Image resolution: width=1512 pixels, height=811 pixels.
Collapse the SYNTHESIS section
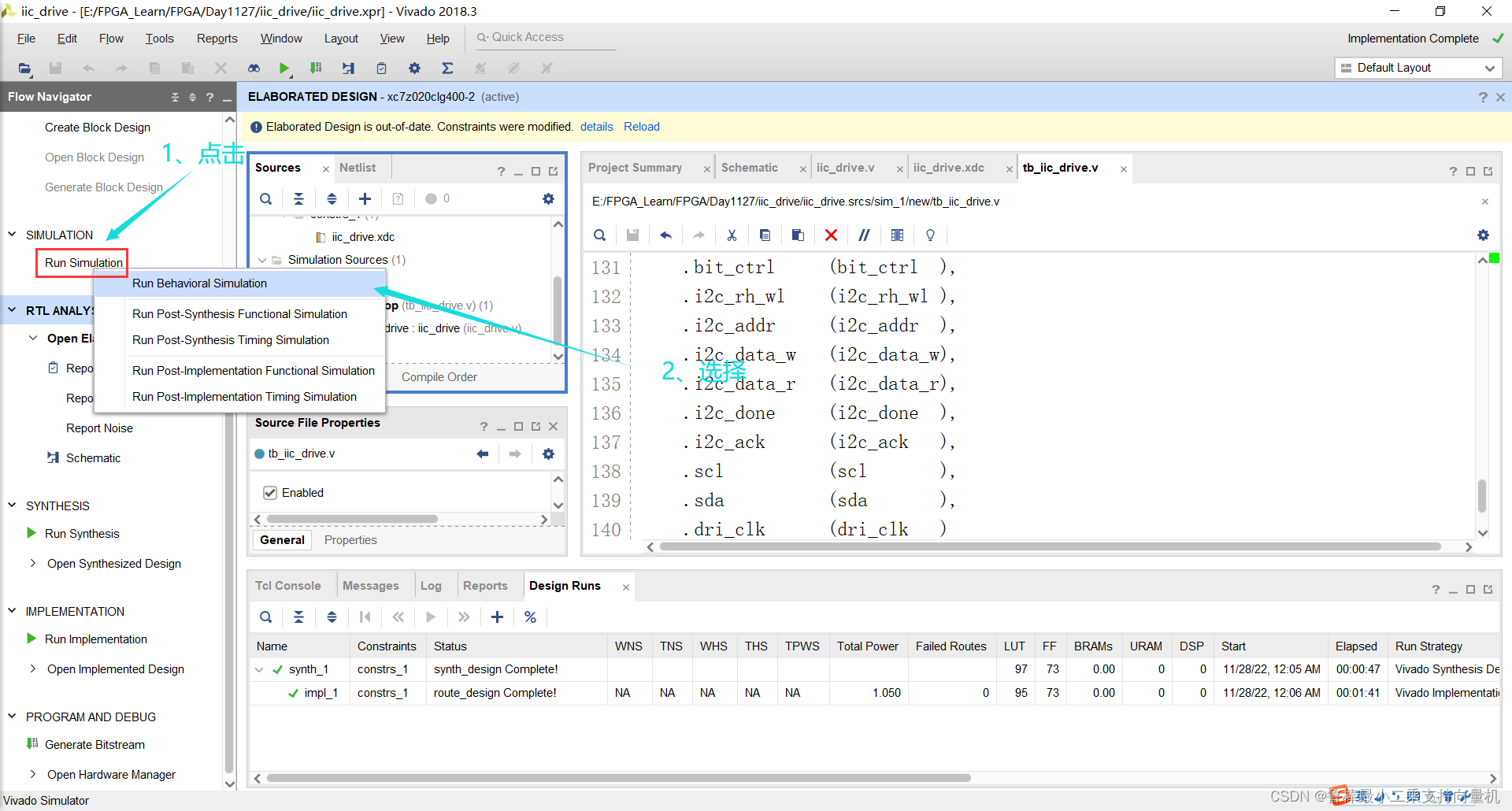[x=12, y=505]
